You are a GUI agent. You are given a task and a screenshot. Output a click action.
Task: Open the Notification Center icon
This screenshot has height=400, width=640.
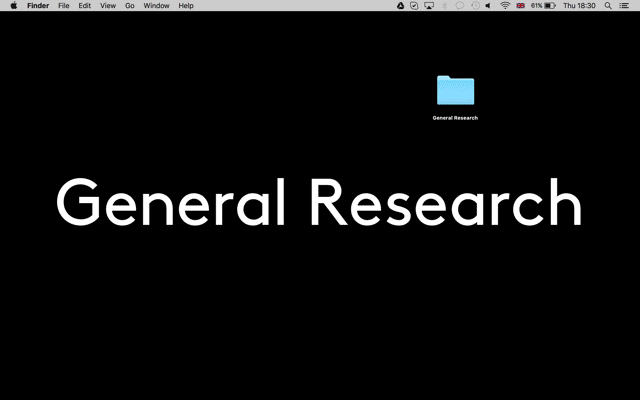point(624,6)
